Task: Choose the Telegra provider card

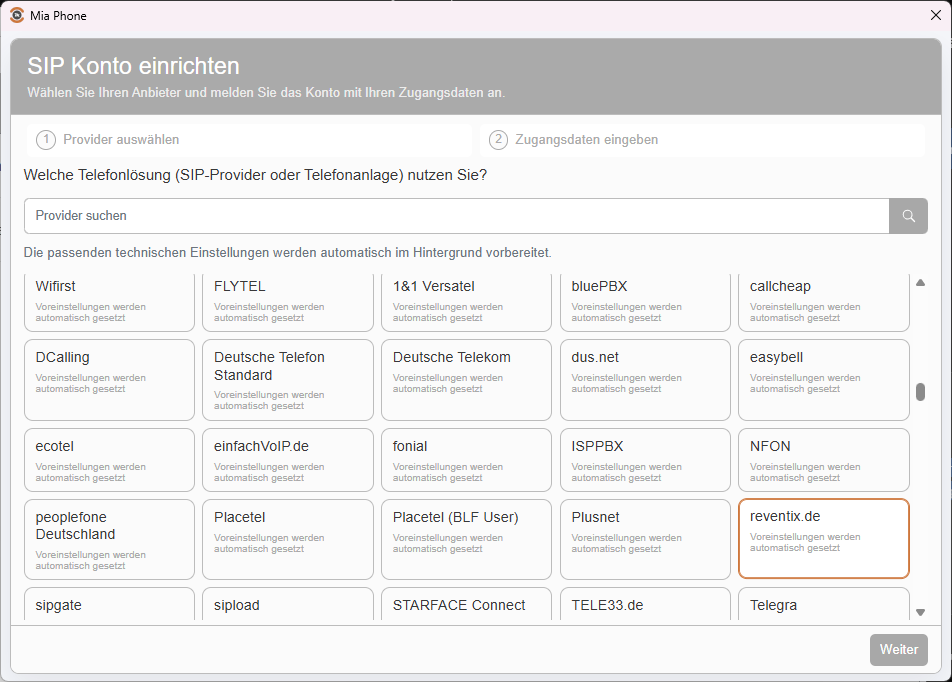Action: [824, 604]
